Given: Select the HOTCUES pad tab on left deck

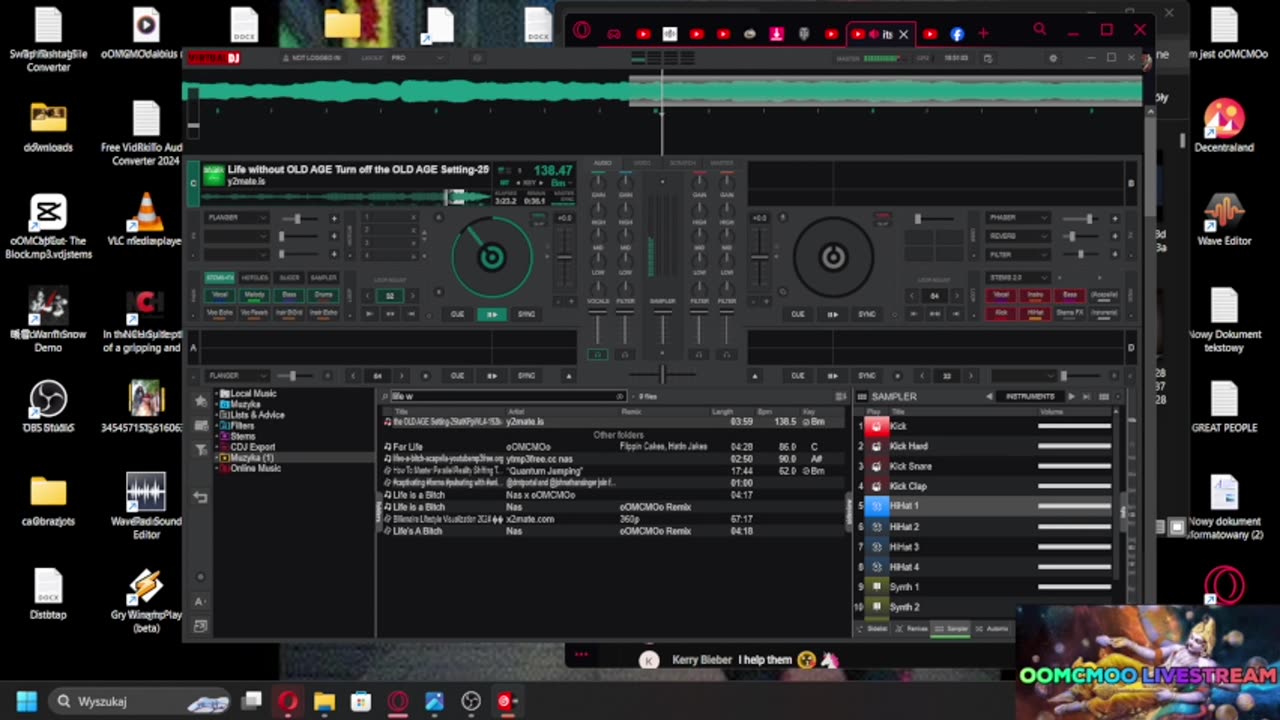Looking at the screenshot, I should point(254,277).
